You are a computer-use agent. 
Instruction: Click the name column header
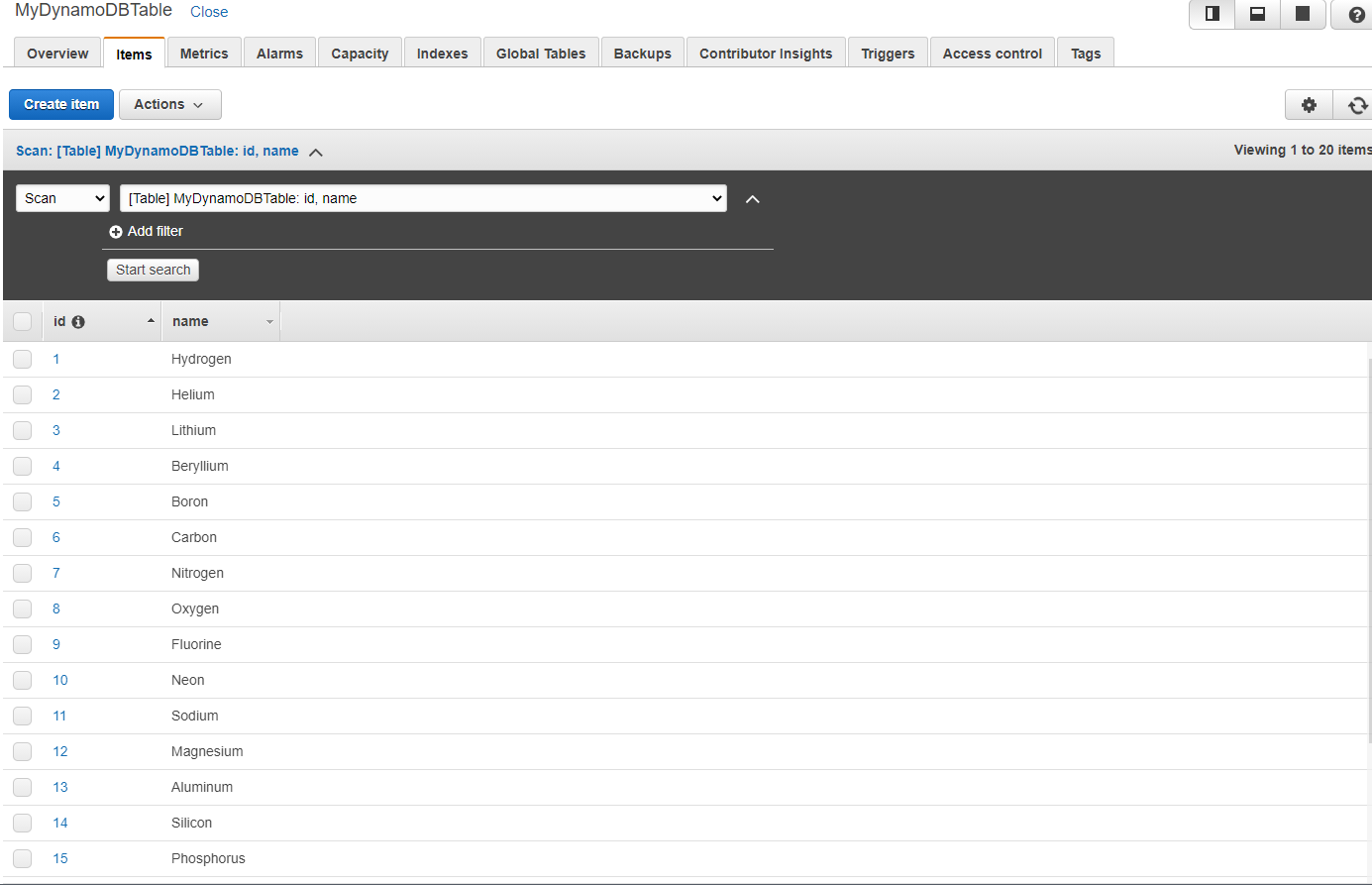click(221, 321)
